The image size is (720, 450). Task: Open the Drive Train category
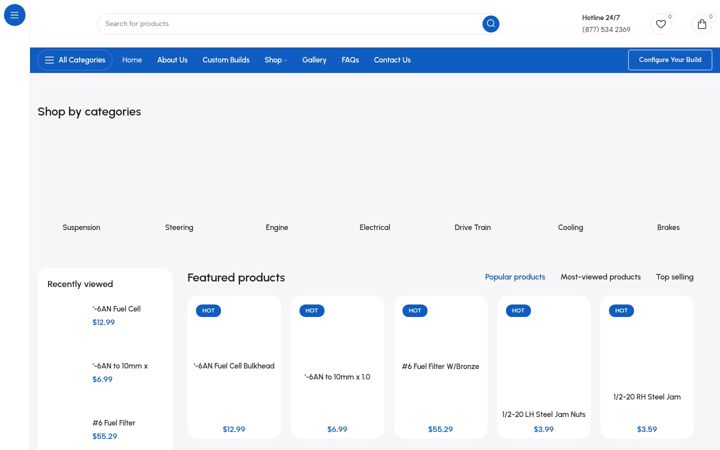click(x=472, y=227)
